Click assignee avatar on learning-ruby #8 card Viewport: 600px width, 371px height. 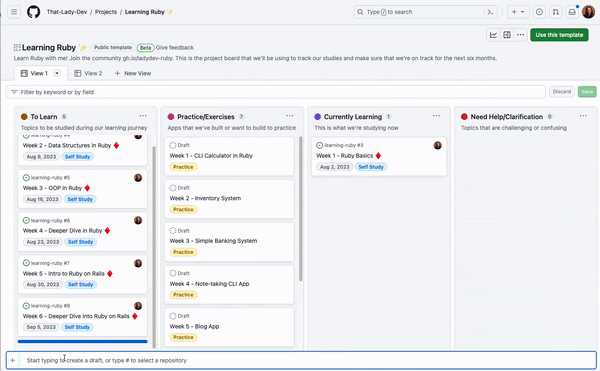click(138, 306)
